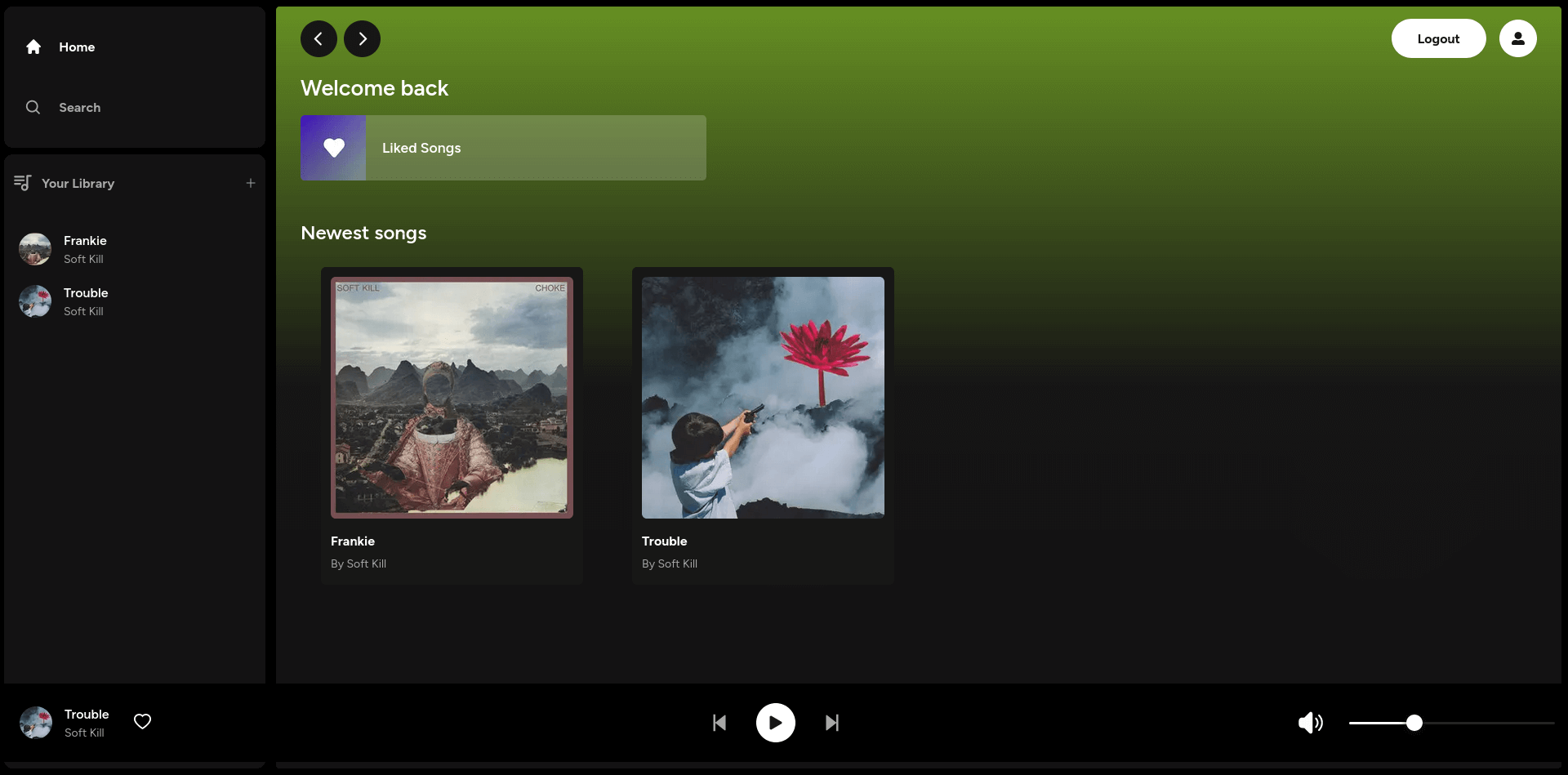Click the Trouble title in Your Library
This screenshot has height=775, width=1568.
pos(86,293)
